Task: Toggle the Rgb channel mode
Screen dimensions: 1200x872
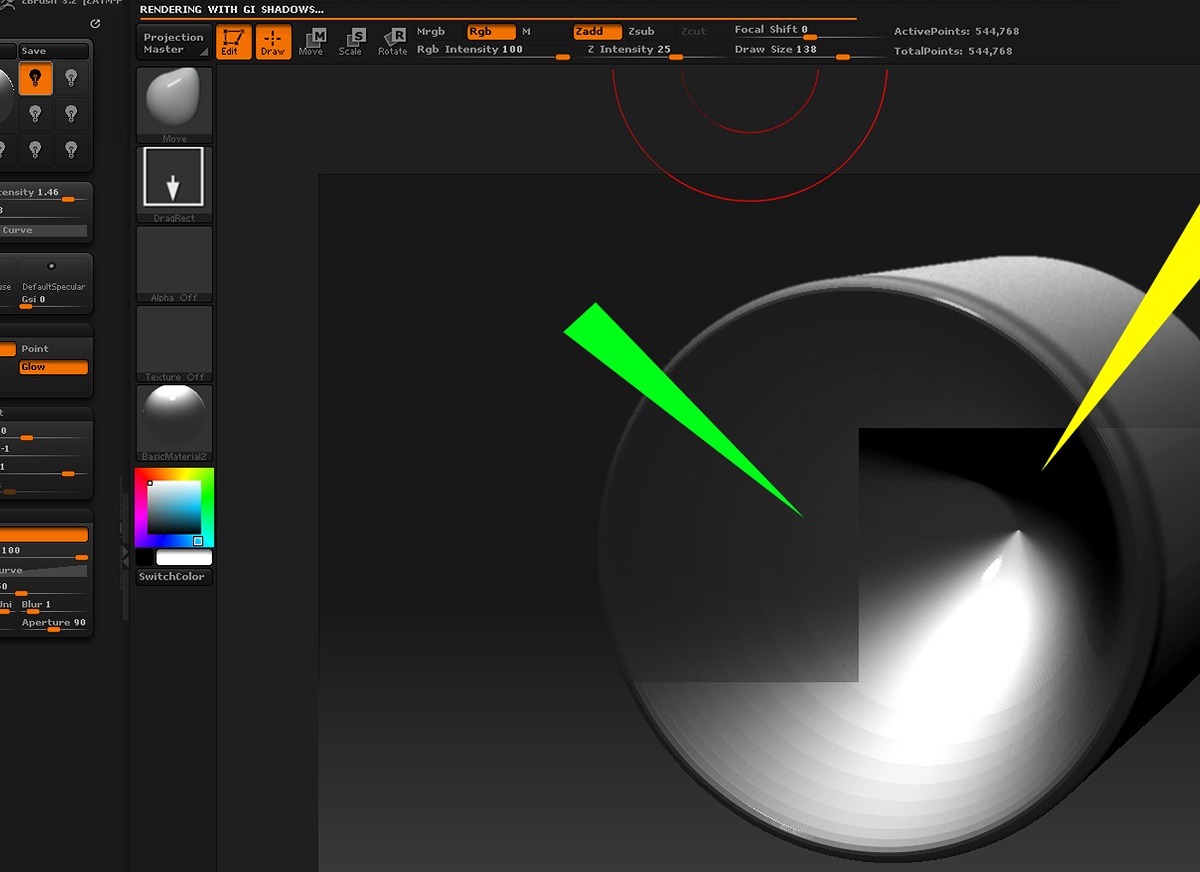Action: (491, 32)
